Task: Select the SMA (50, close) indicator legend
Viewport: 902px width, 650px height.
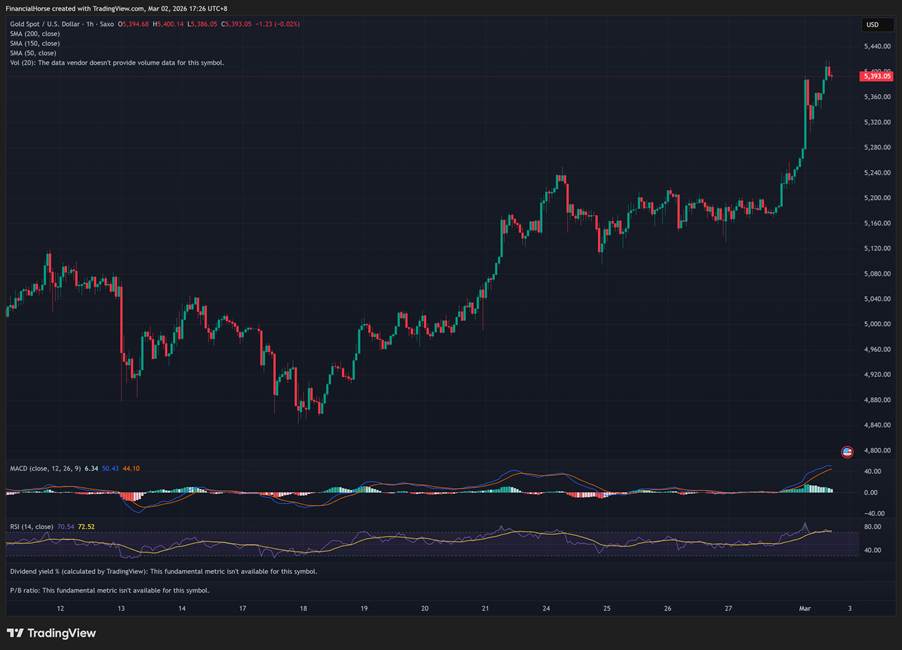Action: [33, 53]
